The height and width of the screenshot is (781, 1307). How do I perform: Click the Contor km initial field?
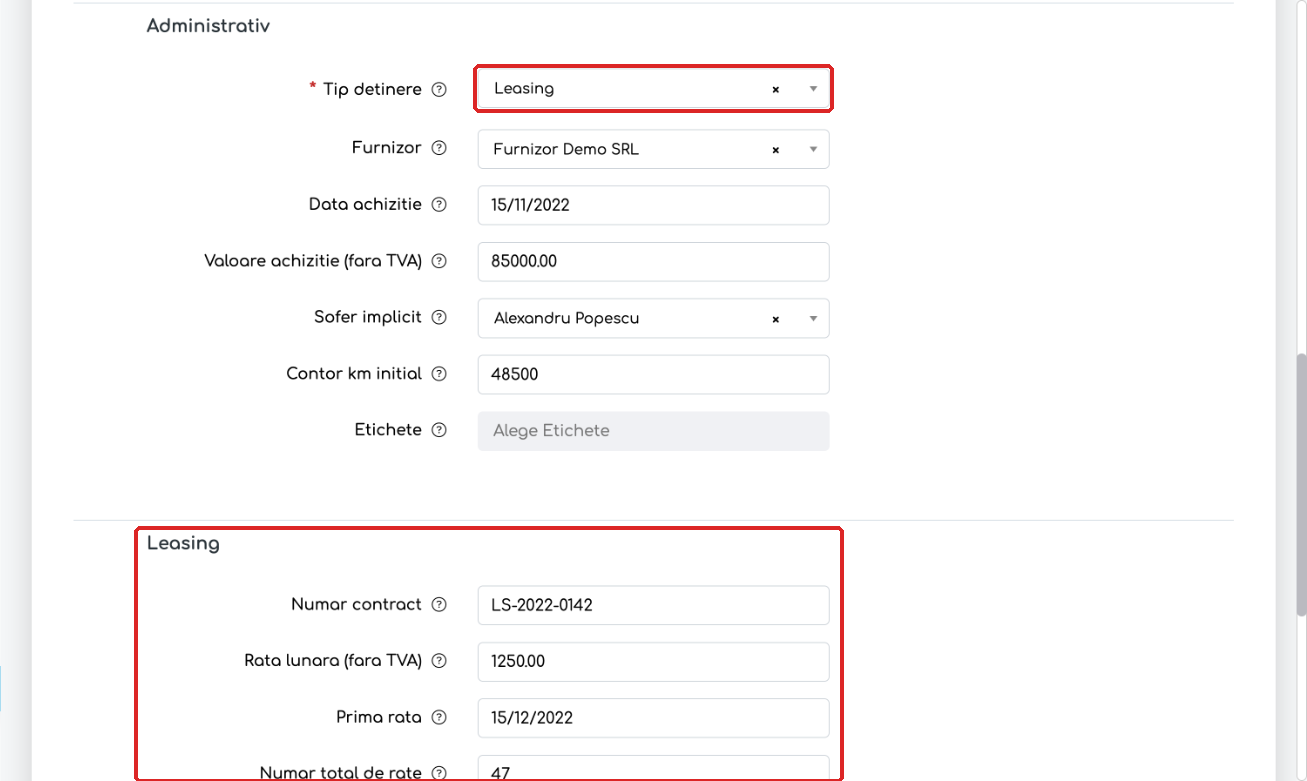pos(654,375)
